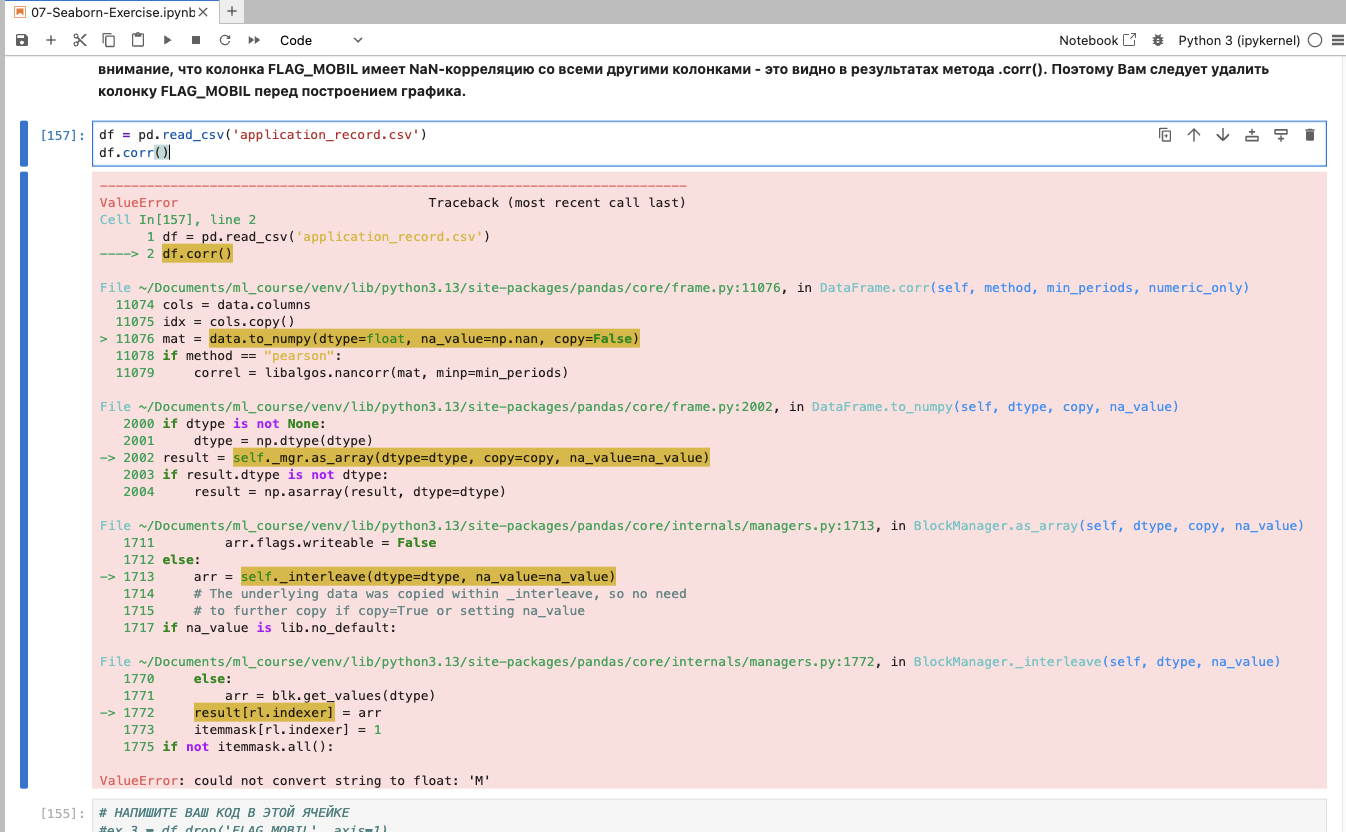This screenshot has width=1346, height=832.
Task: Open the cell type dropdown showing Code
Action: 321,40
